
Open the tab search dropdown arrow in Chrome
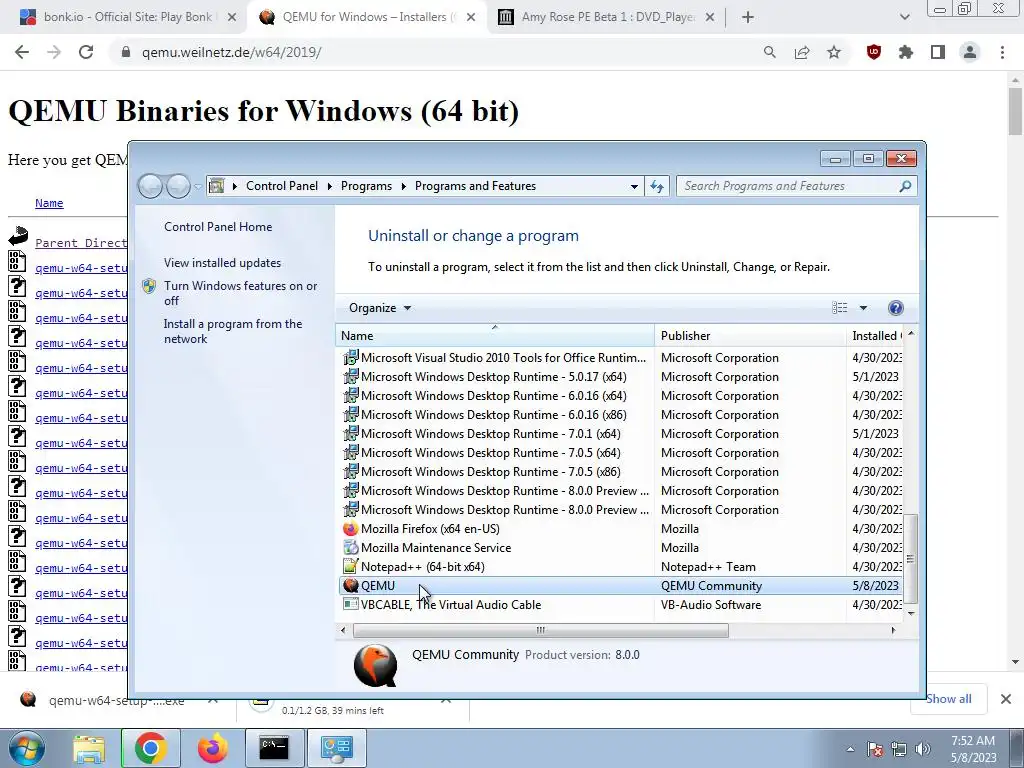click(904, 17)
